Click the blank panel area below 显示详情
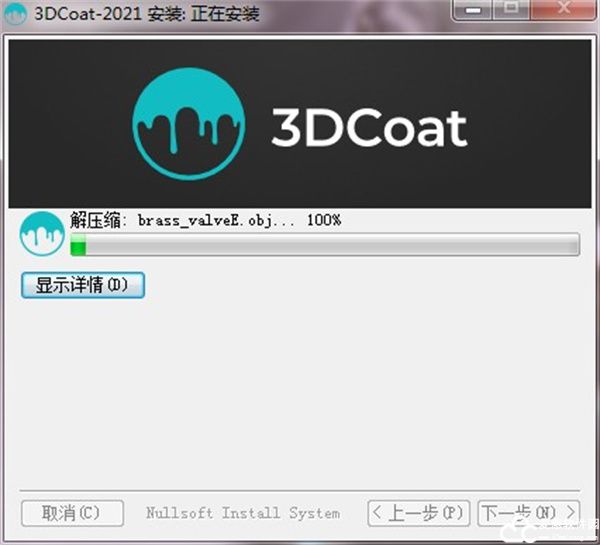600x545 pixels. 300,390
